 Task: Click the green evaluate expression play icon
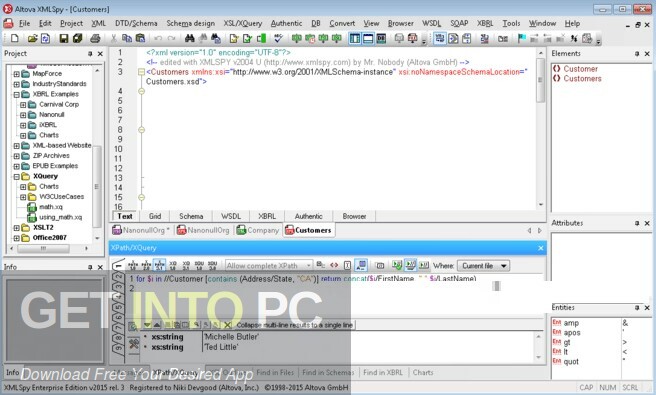(397, 265)
